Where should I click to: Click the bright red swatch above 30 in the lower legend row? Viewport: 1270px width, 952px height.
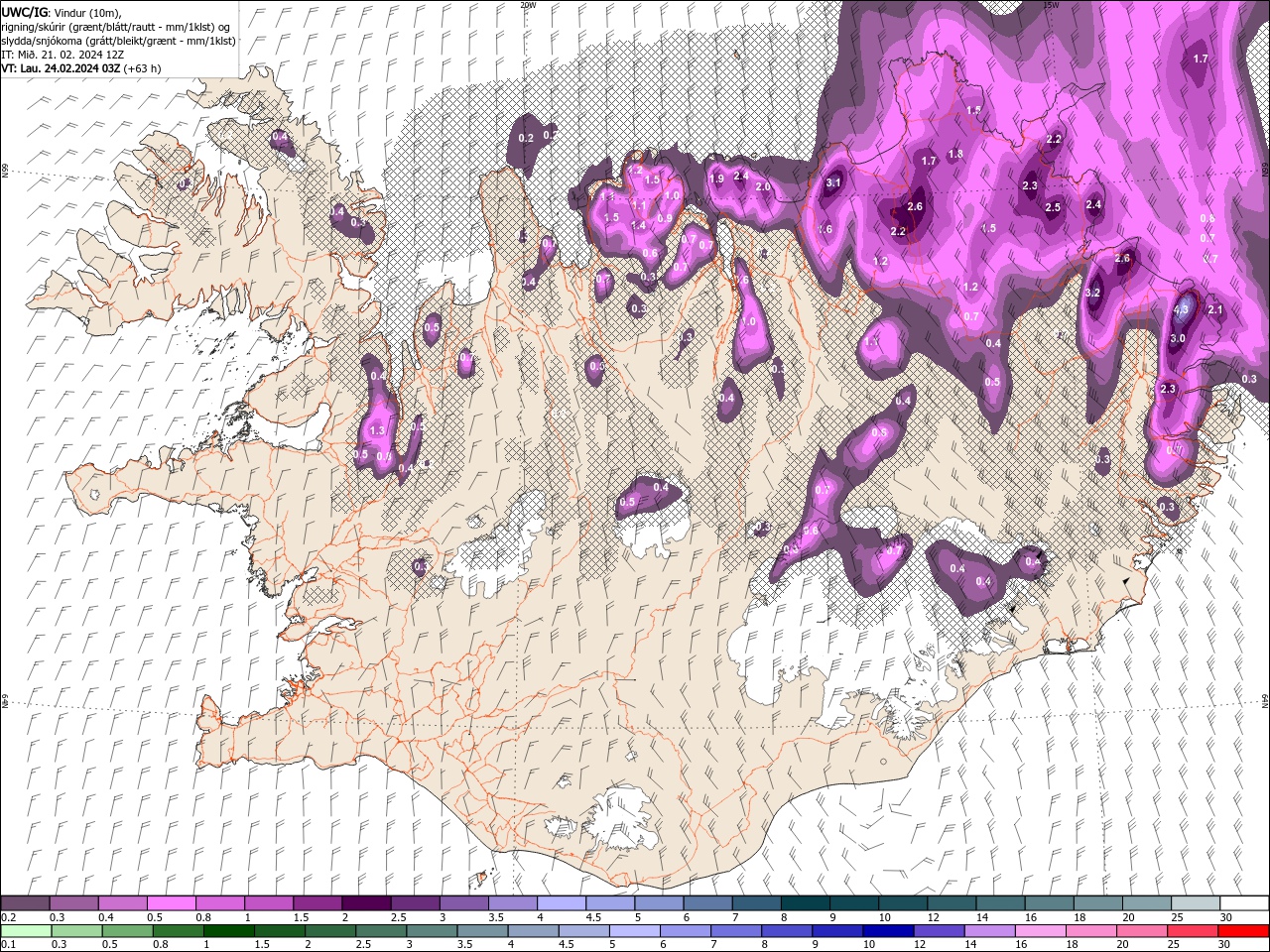pos(1243,931)
